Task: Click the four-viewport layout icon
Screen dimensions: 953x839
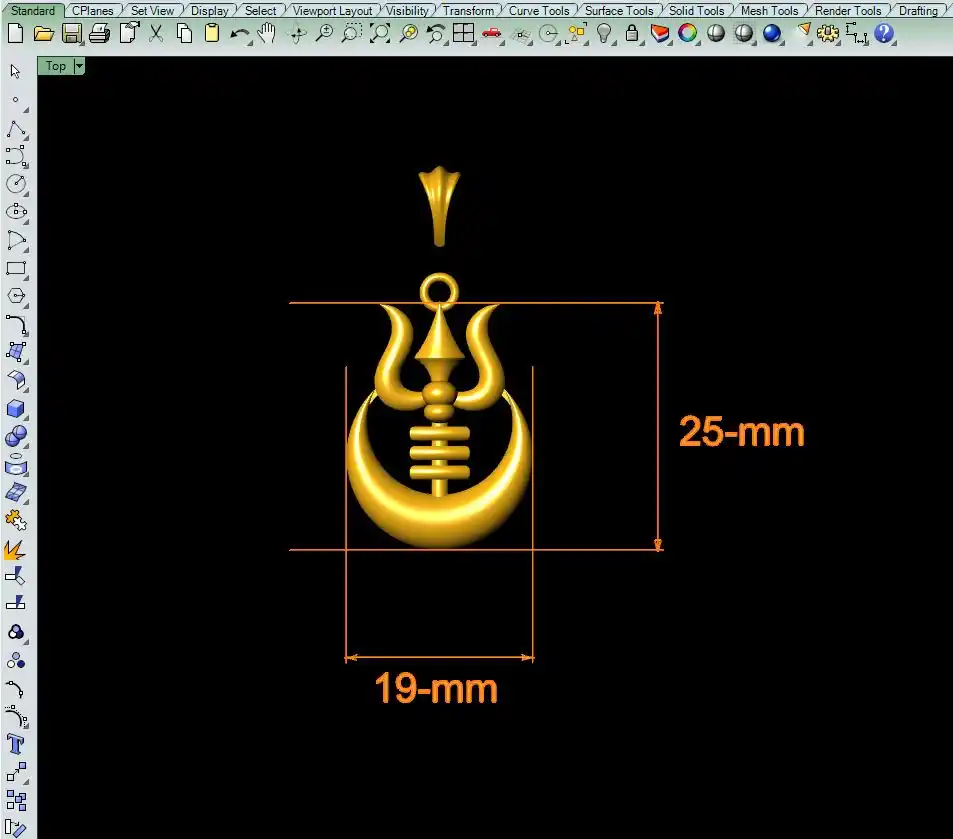Action: coord(463,34)
